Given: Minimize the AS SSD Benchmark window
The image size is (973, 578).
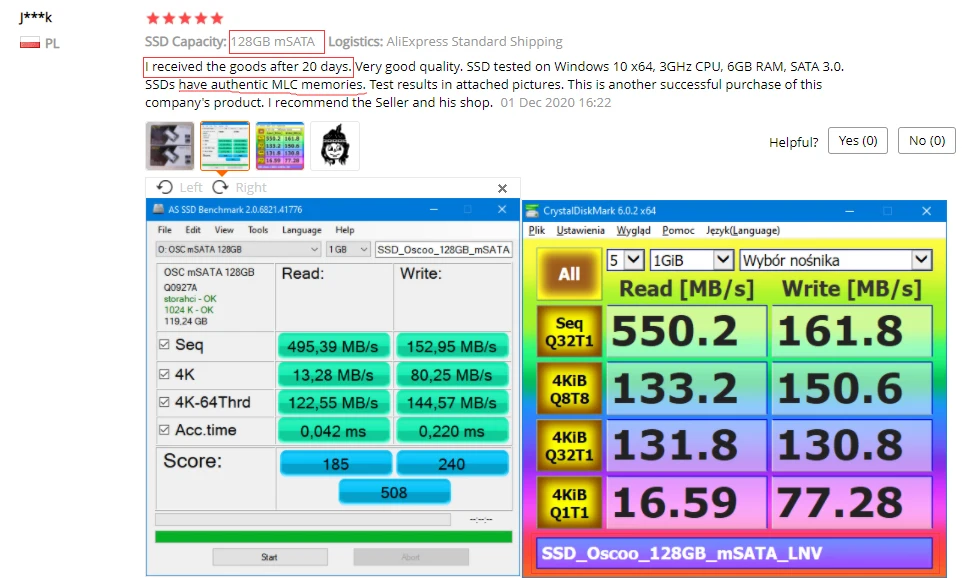Looking at the screenshot, I should click(x=434, y=210).
